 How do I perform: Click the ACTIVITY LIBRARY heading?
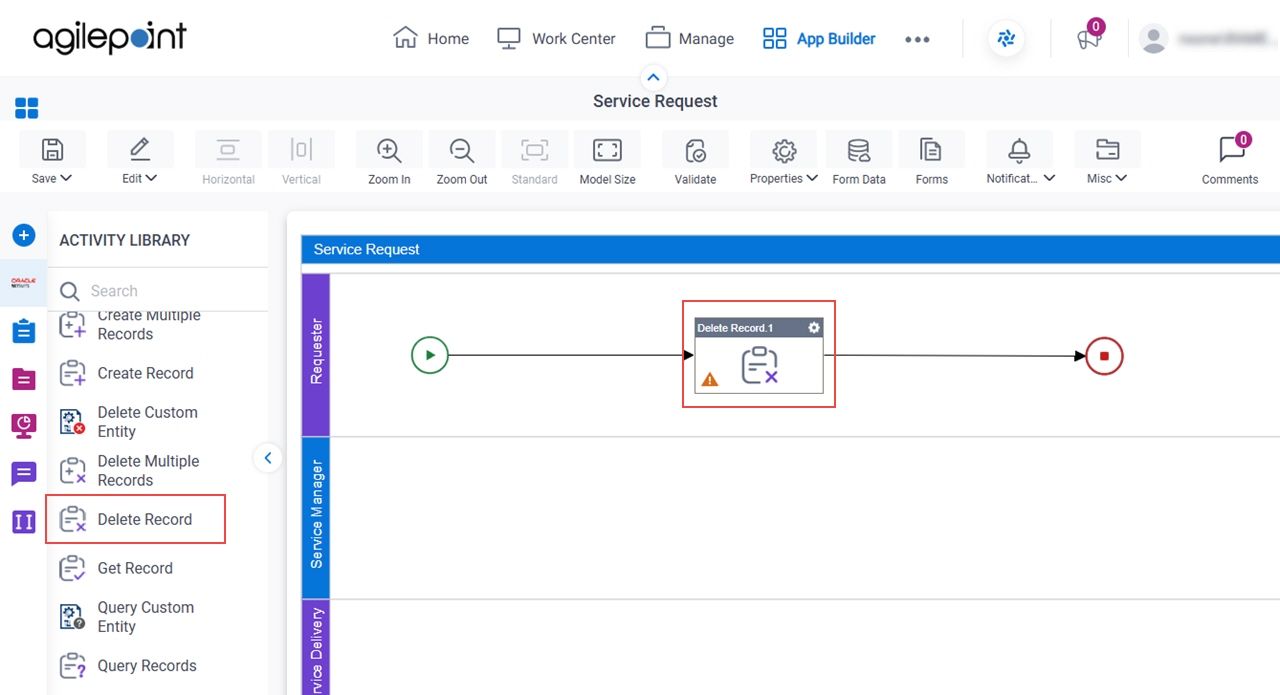click(x=124, y=240)
